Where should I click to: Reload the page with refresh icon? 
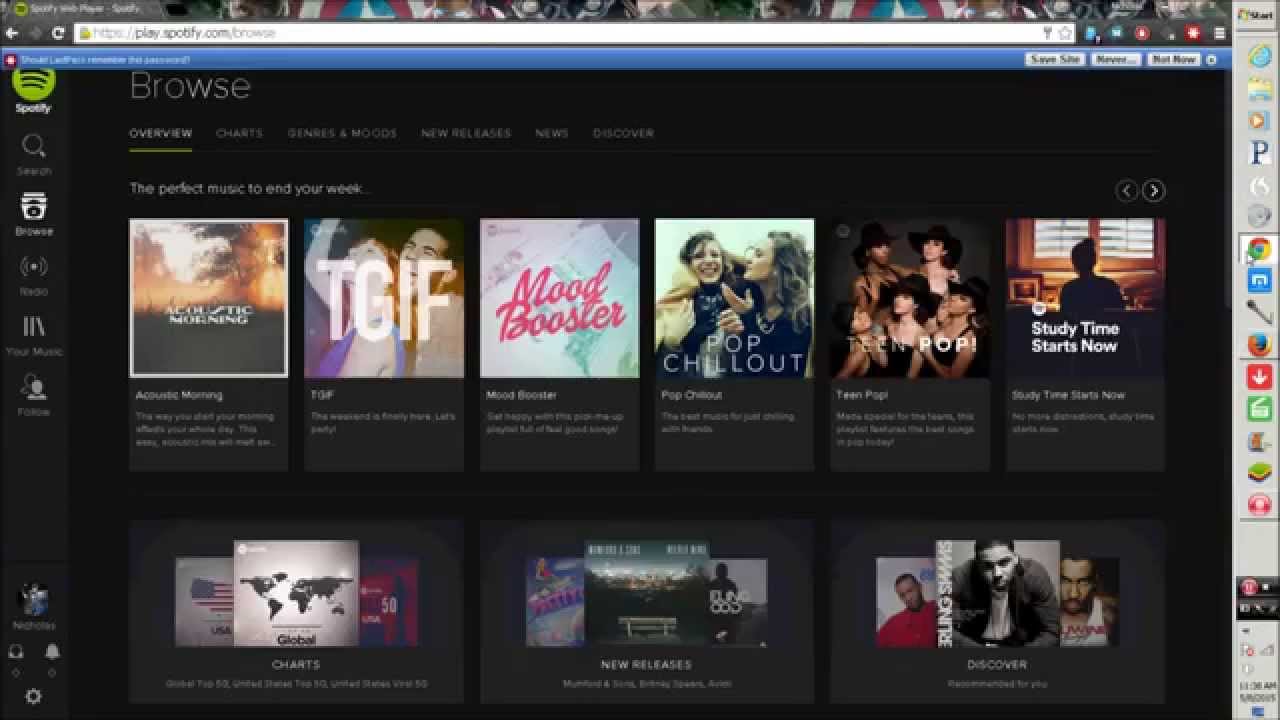coord(59,33)
